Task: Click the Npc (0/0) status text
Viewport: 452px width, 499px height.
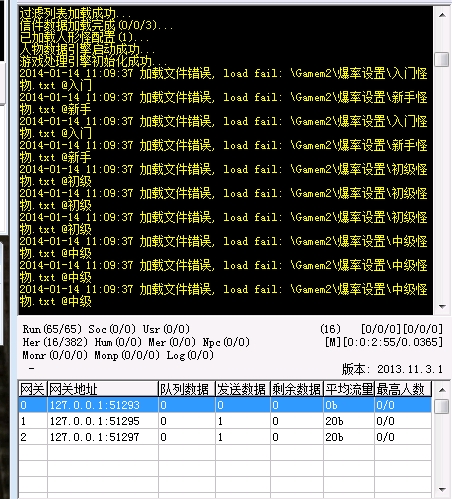Action: point(226,342)
